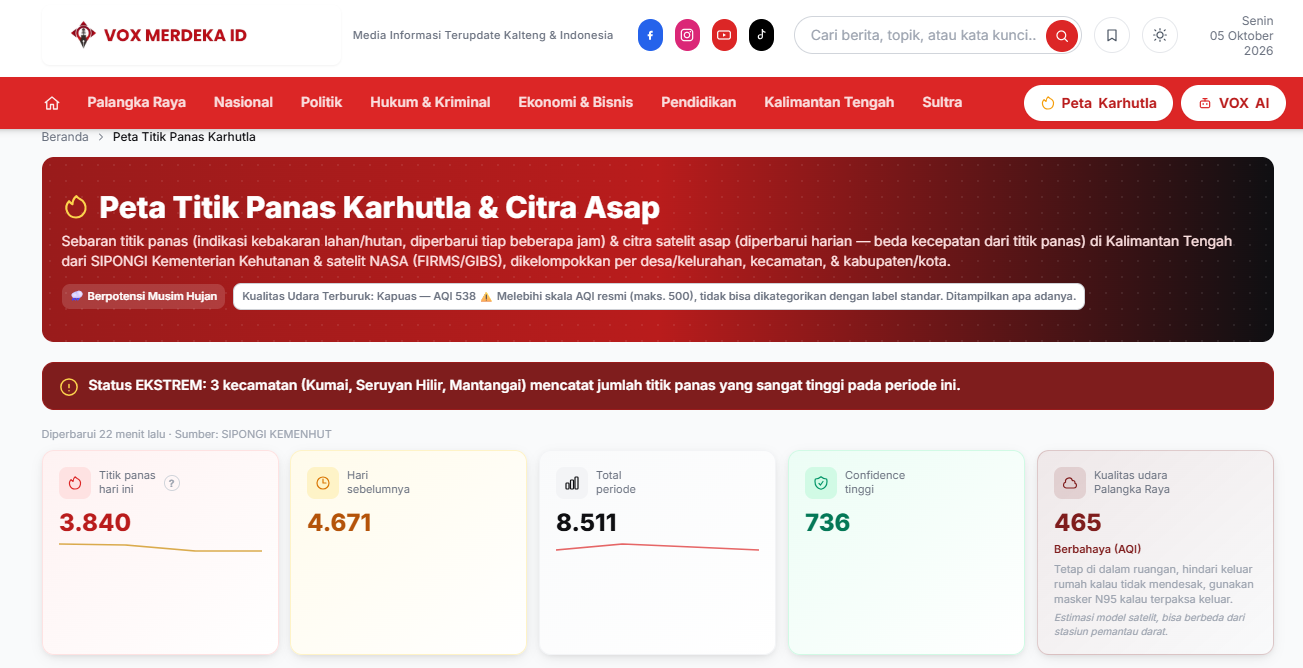Open the Politik section
This screenshot has height=668, width=1303.
(321, 102)
